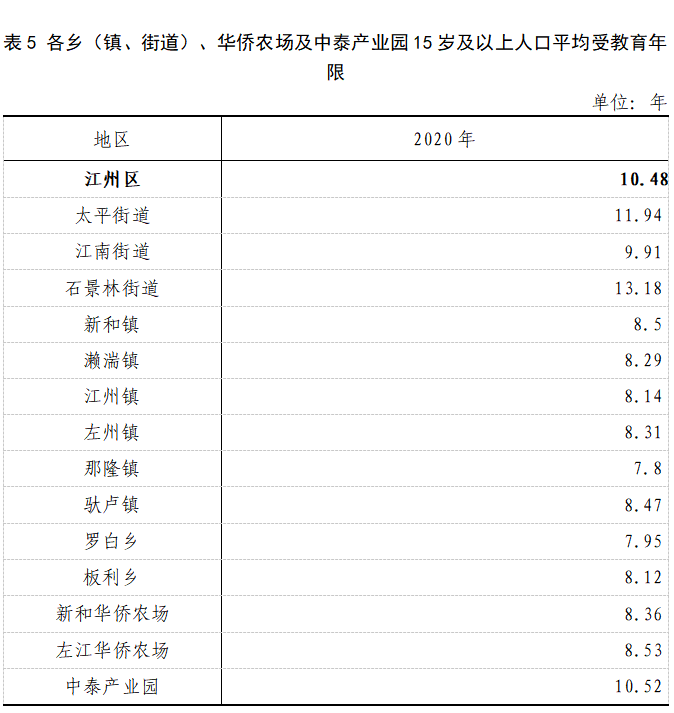Screen dimensions: 674x713
Task: Select the row '新和镇'
Action: point(336,324)
